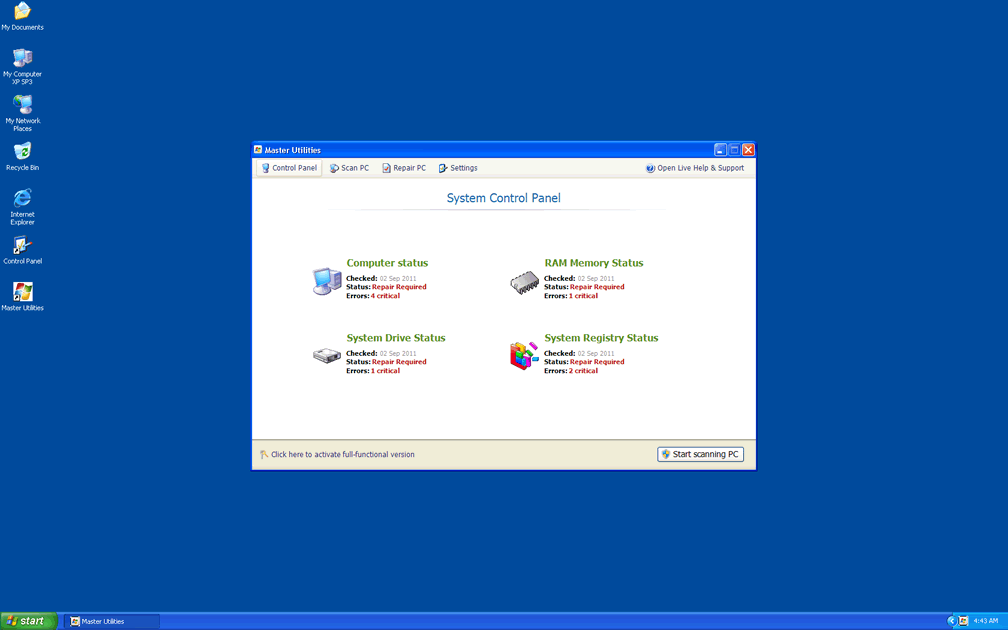
Task: Select the Control Panel tab
Action: click(289, 168)
